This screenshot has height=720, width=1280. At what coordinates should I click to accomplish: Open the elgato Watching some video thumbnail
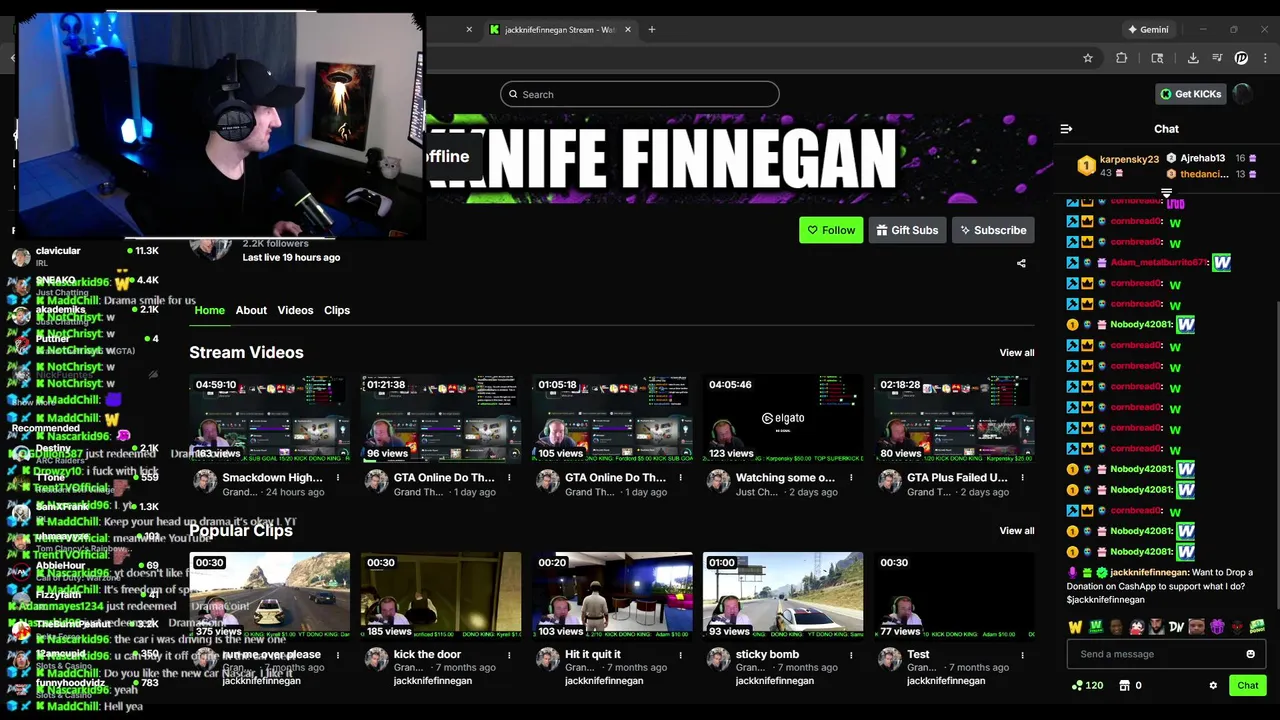coord(783,419)
